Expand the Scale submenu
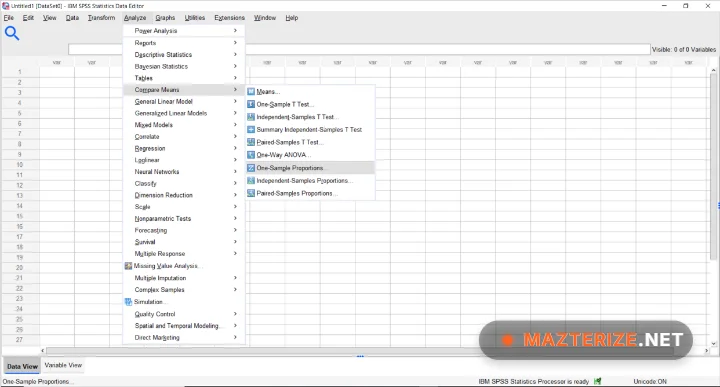 click(184, 207)
